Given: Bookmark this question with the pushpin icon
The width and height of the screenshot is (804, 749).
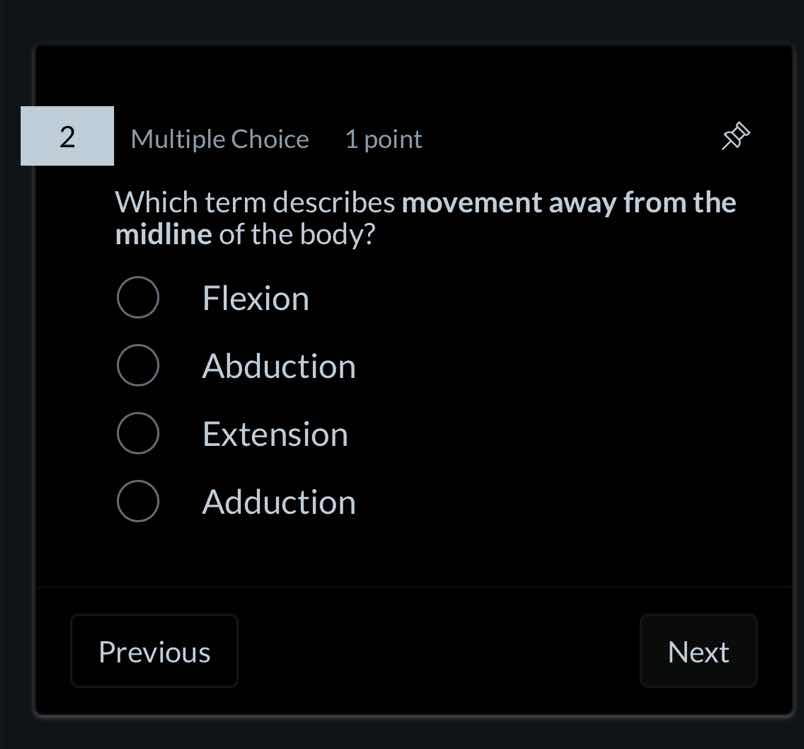Looking at the screenshot, I should tap(735, 137).
